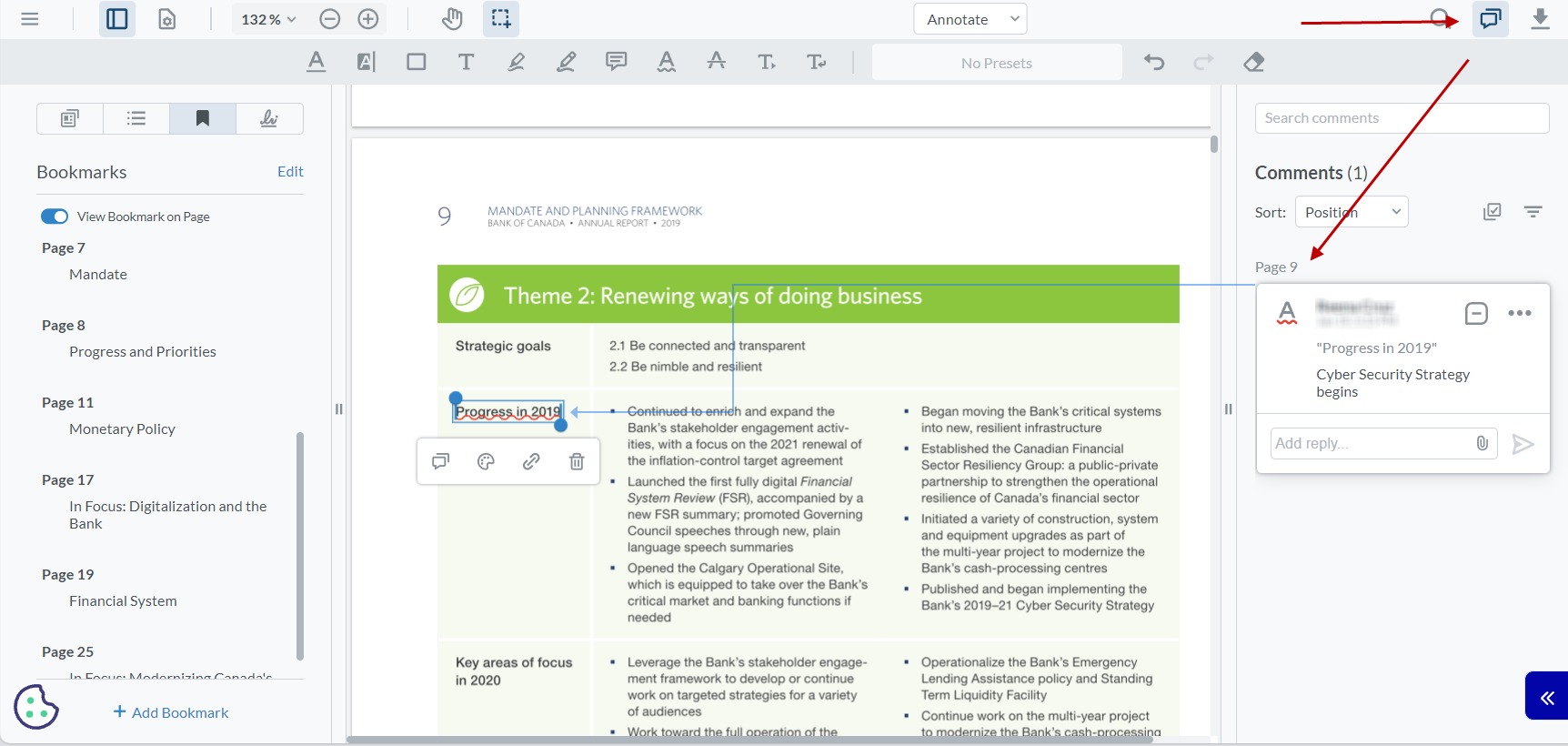The height and width of the screenshot is (746, 1568).
Task: Go to the Mandate bookmark
Action: point(98,275)
